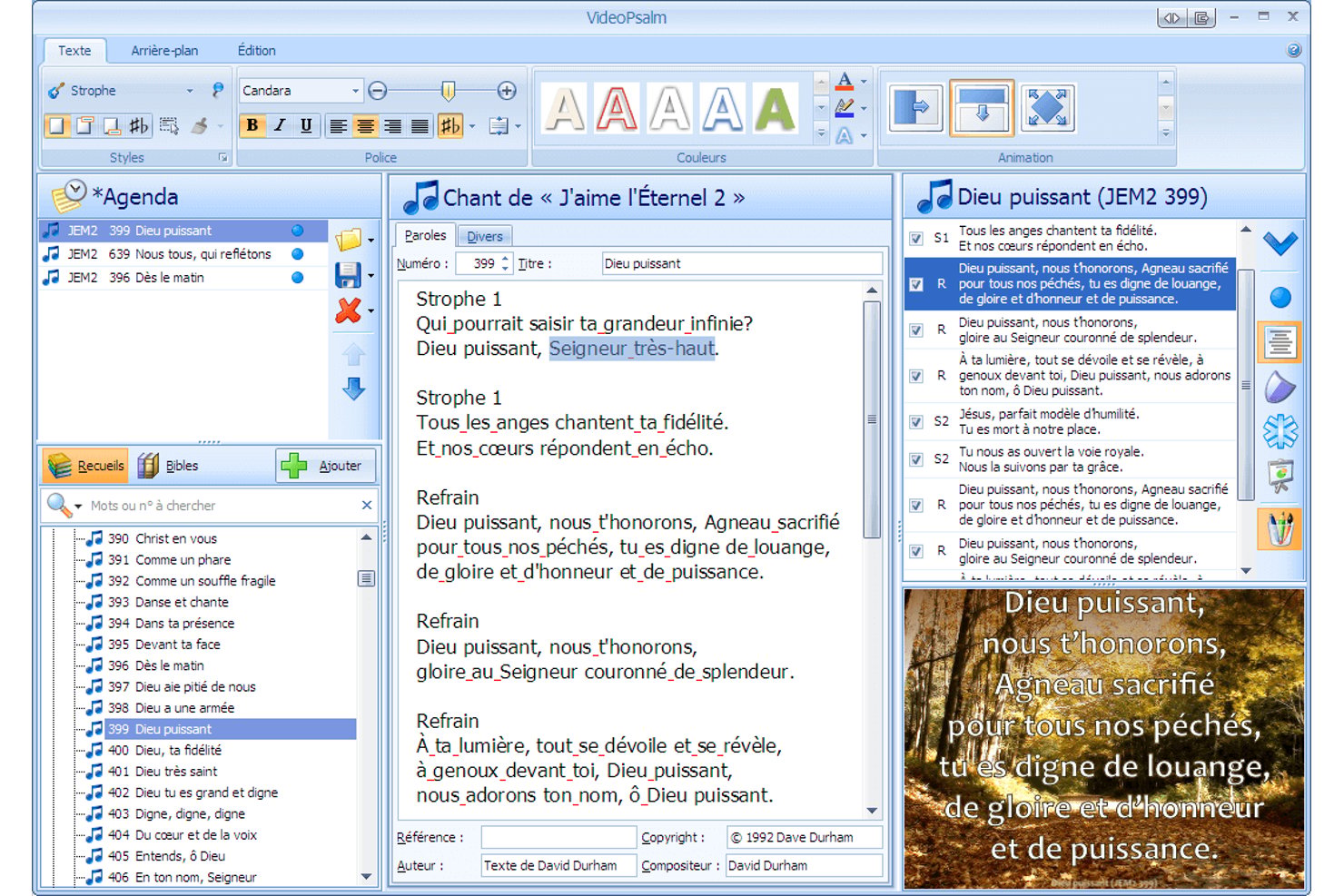Screen dimensions: 1344x896
Task: Toggle bold formatting in Police group
Action: (x=252, y=125)
